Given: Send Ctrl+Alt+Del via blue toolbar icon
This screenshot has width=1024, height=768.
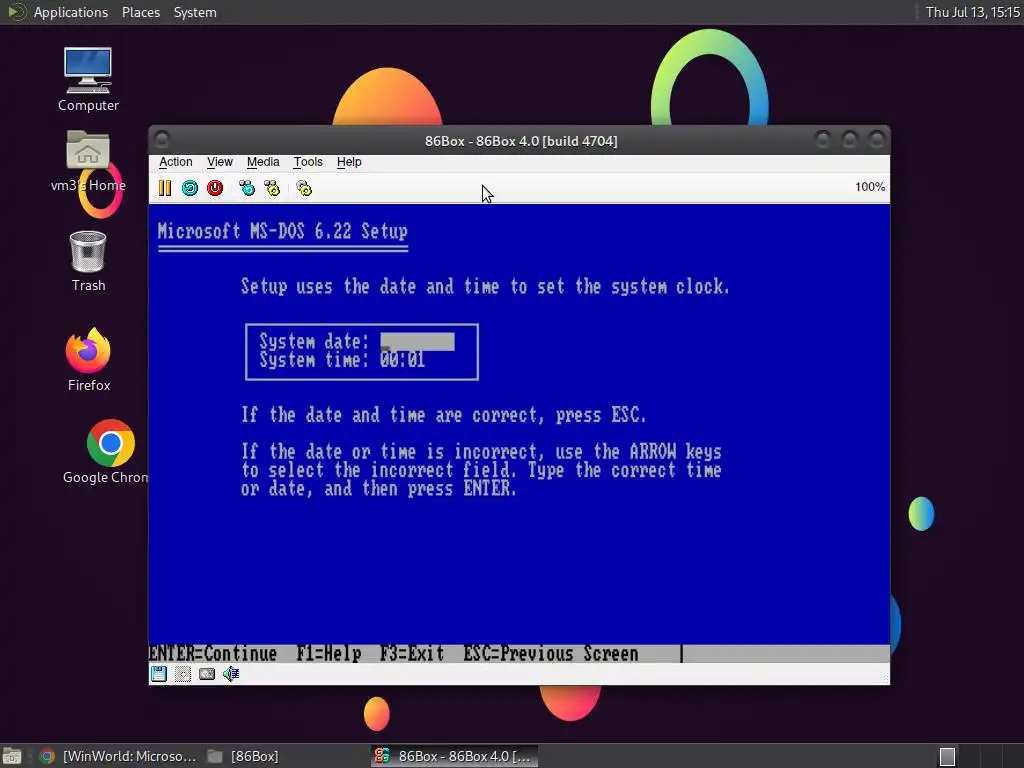Looking at the screenshot, I should 247,188.
